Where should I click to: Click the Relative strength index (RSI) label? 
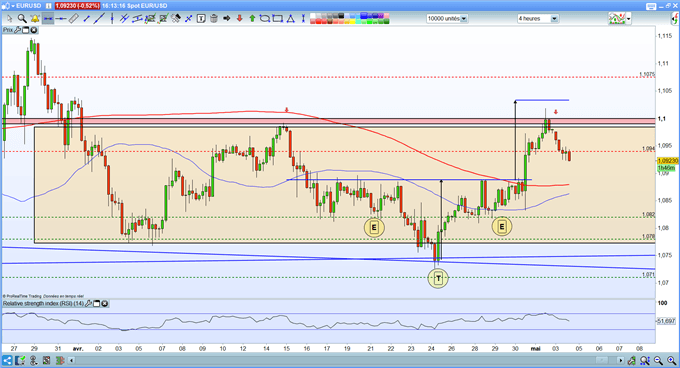click(x=43, y=303)
